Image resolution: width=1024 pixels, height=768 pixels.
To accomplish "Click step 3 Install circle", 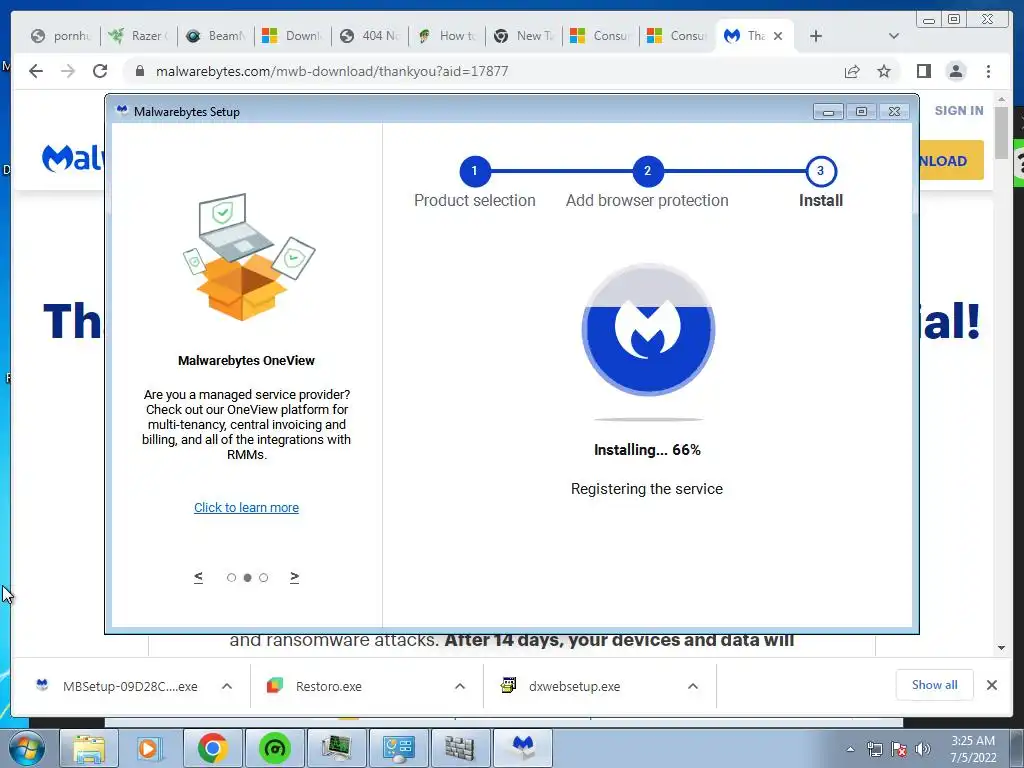I will click(821, 171).
